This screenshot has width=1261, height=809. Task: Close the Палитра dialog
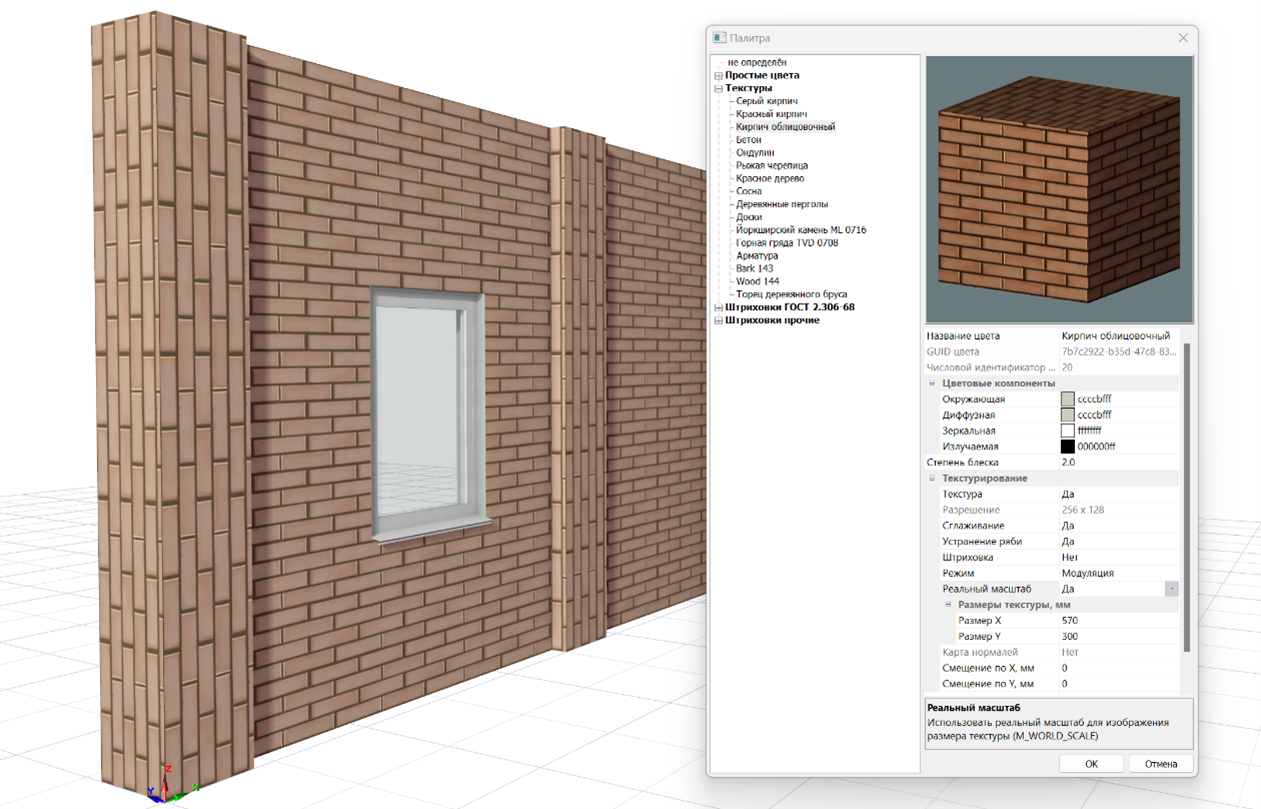[x=1183, y=38]
